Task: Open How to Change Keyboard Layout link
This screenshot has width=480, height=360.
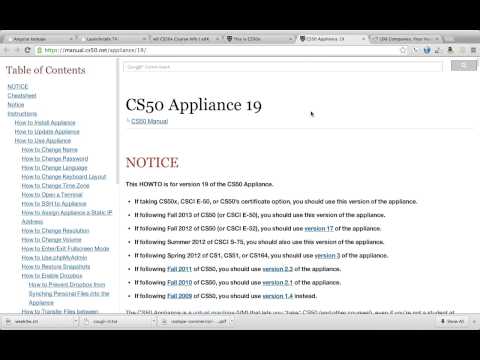Action: [x=64, y=177]
